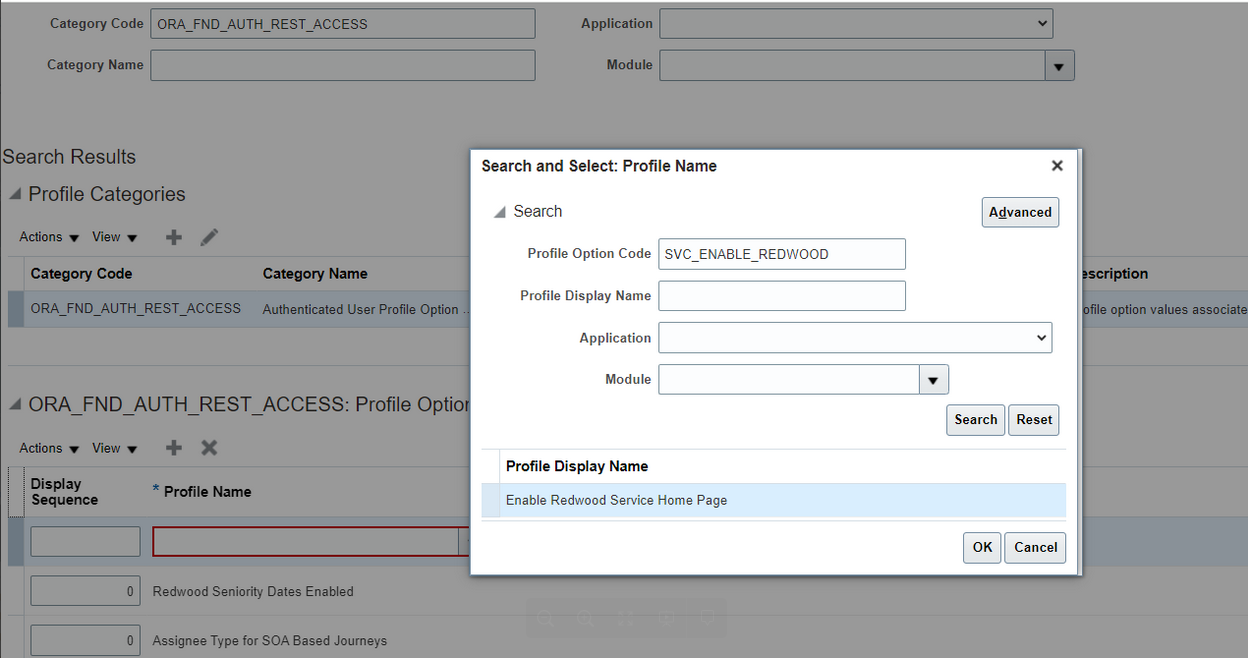Viewport: 1248px width, 658px height.
Task: Click Authenticated User Profile Option cell
Action: (366, 309)
